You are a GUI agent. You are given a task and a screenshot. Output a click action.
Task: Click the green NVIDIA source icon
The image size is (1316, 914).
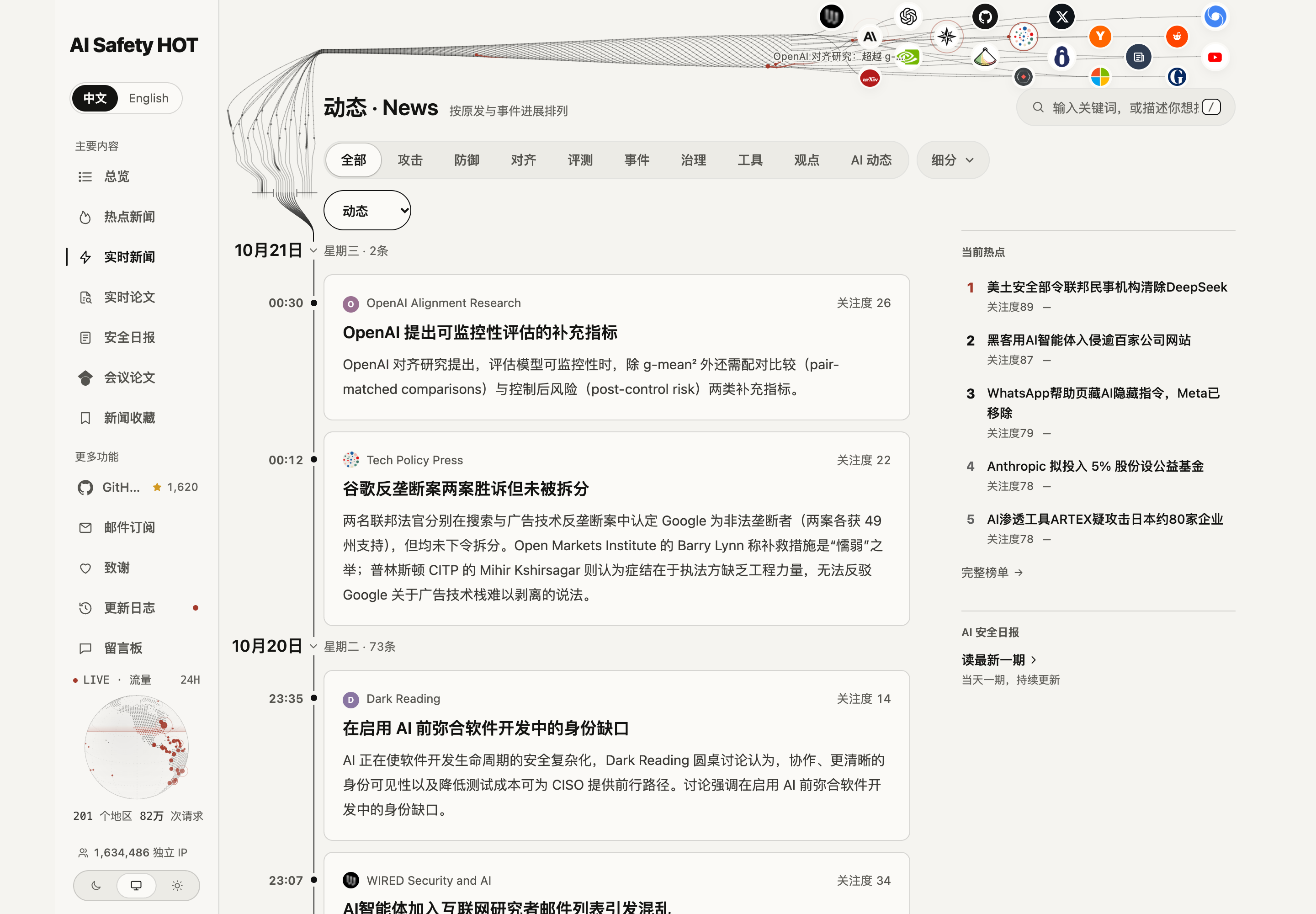tap(907, 57)
